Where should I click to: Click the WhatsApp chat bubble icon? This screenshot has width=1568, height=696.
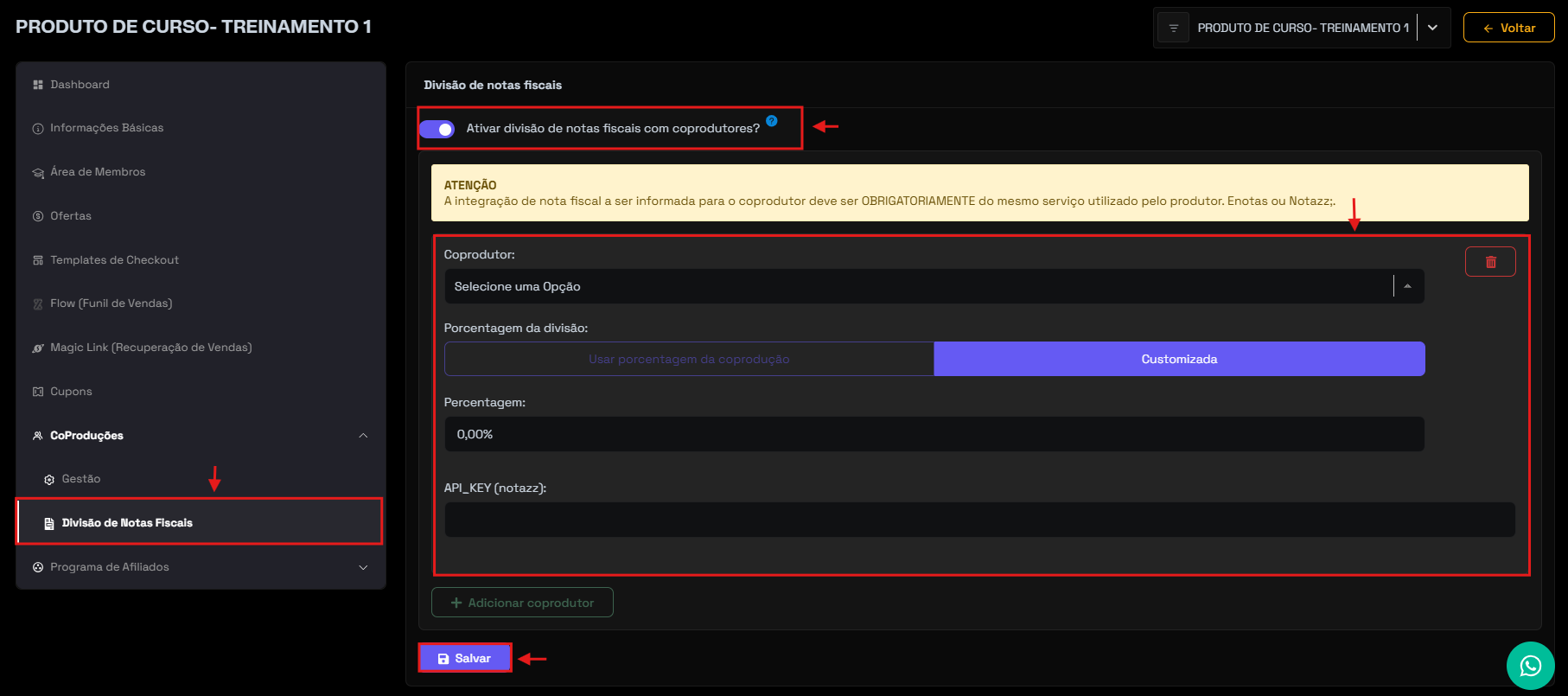tap(1530, 665)
